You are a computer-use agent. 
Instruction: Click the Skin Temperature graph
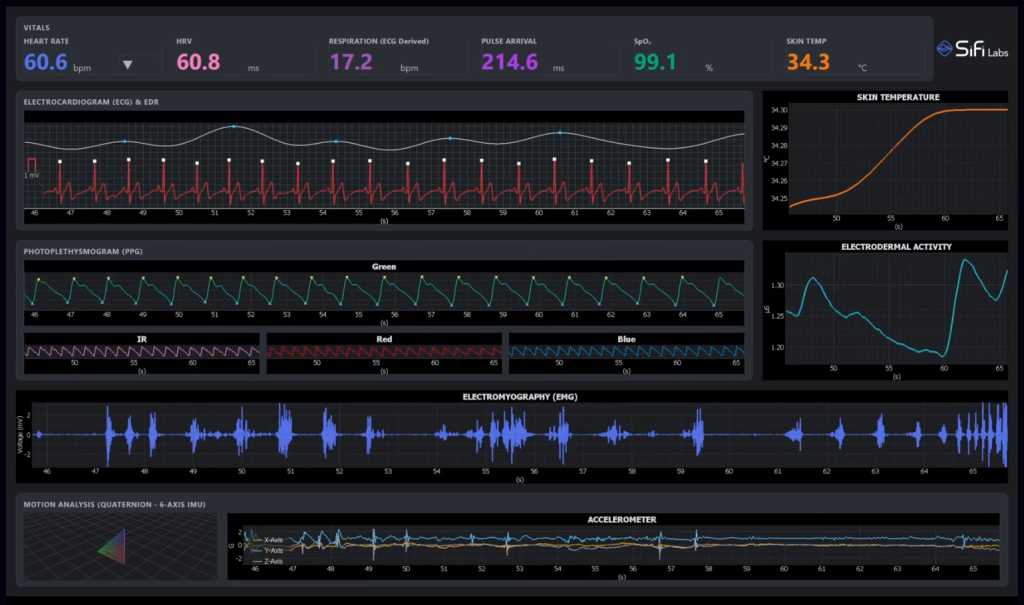pos(897,155)
